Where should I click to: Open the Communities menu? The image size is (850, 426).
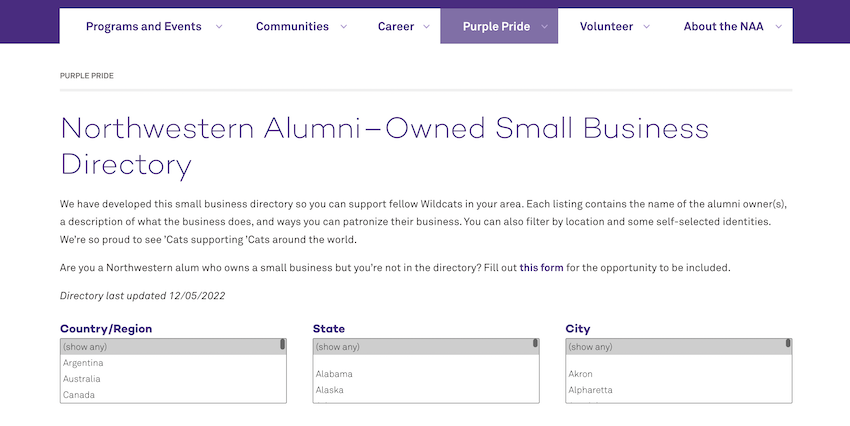click(x=292, y=27)
